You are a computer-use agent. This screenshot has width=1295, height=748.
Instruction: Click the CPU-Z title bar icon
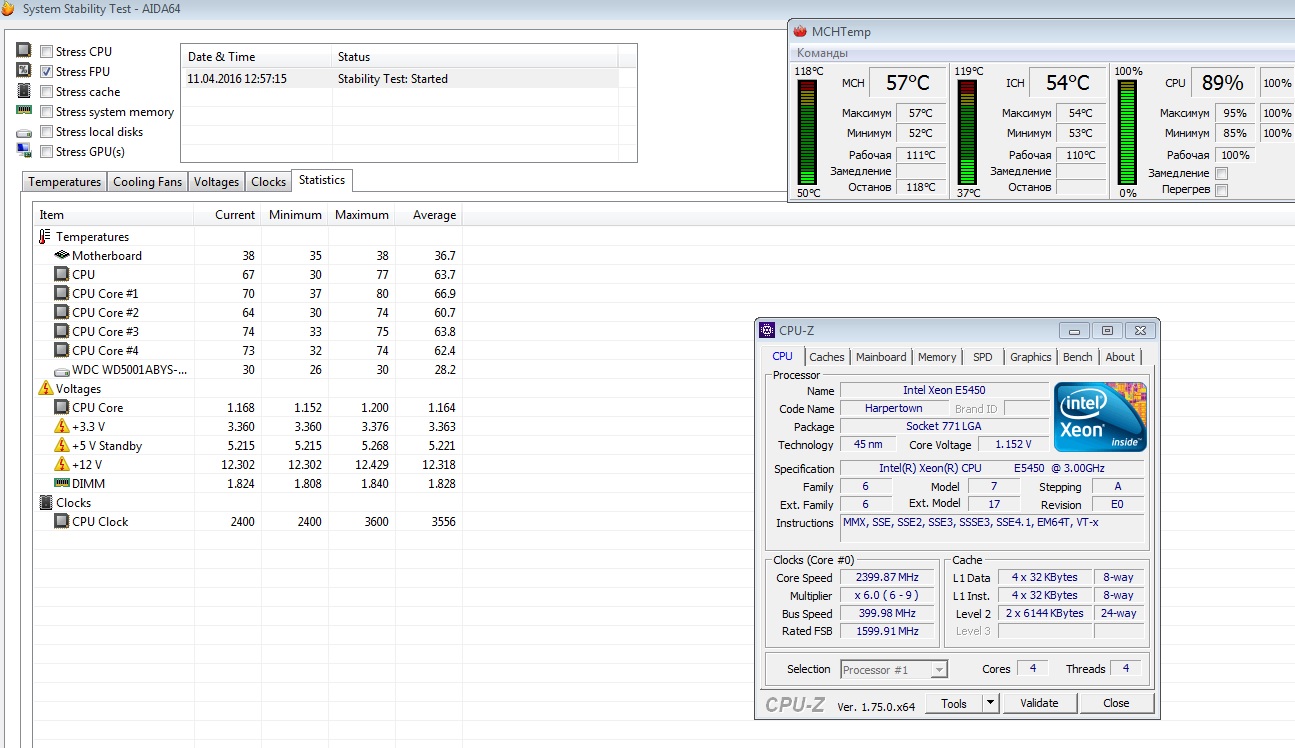pyautogui.click(x=767, y=330)
